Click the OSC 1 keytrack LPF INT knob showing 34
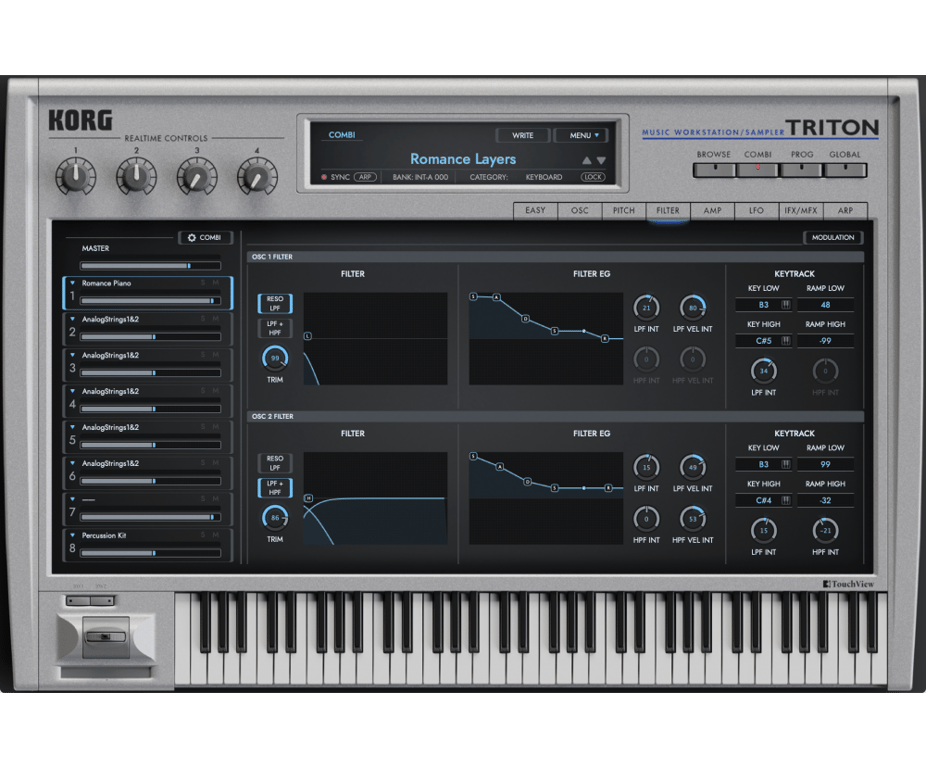 tap(764, 371)
